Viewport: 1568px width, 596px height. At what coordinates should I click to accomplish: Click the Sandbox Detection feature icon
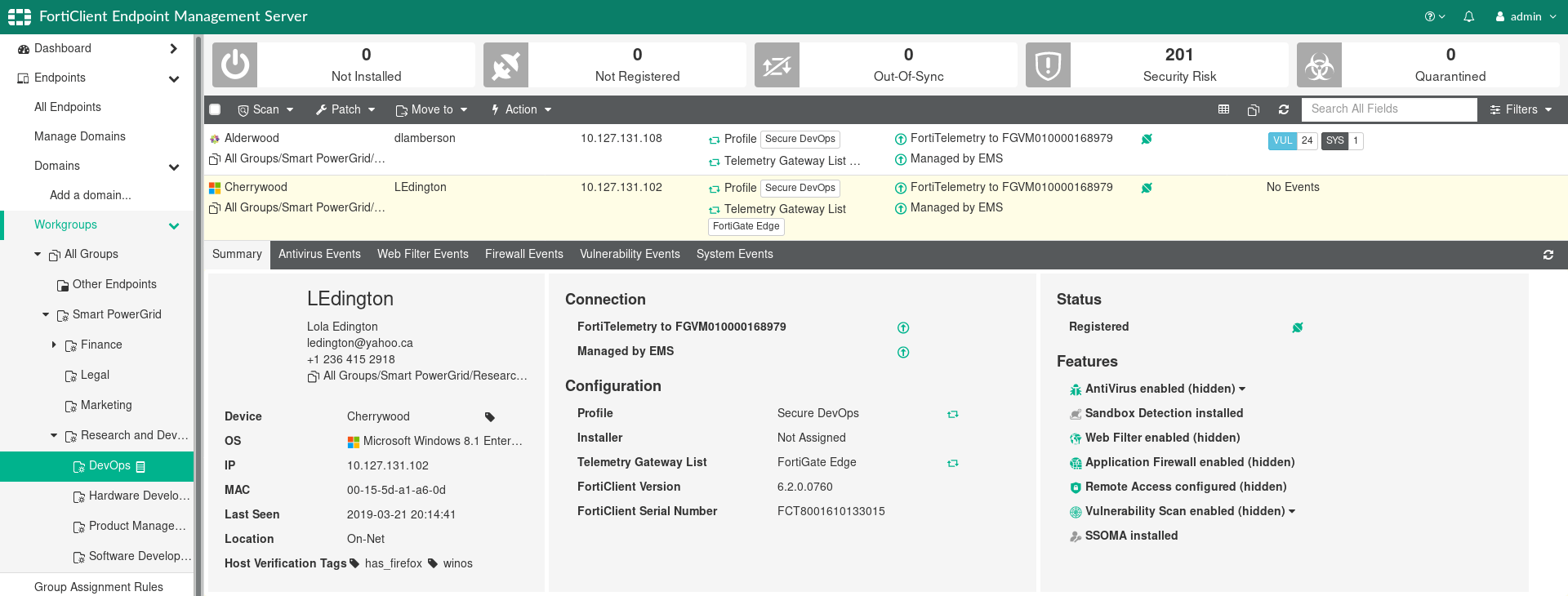click(1076, 414)
